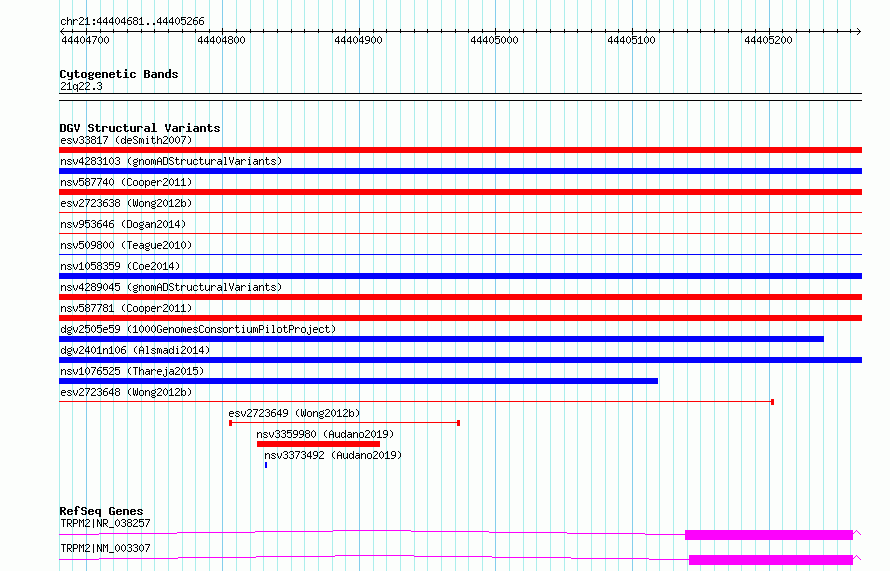Click the 44404900 ruler position
This screenshot has width=890, height=571.
358,40
